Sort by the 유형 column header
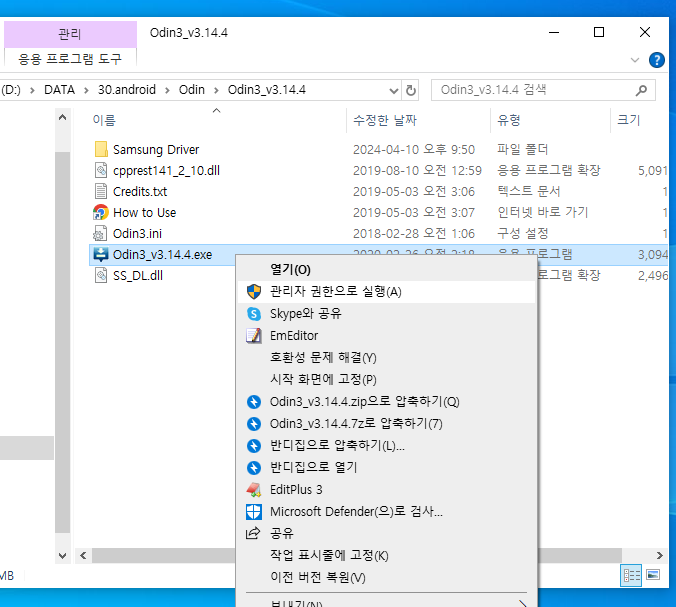This screenshot has height=607, width=676. point(509,120)
